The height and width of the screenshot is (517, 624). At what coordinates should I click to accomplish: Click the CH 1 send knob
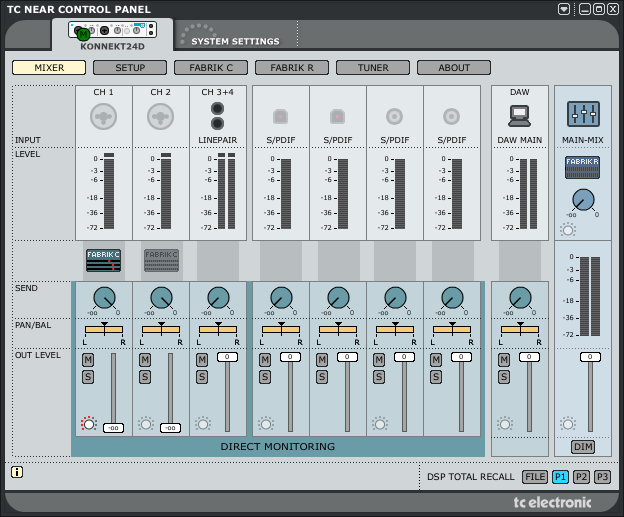pos(104,298)
